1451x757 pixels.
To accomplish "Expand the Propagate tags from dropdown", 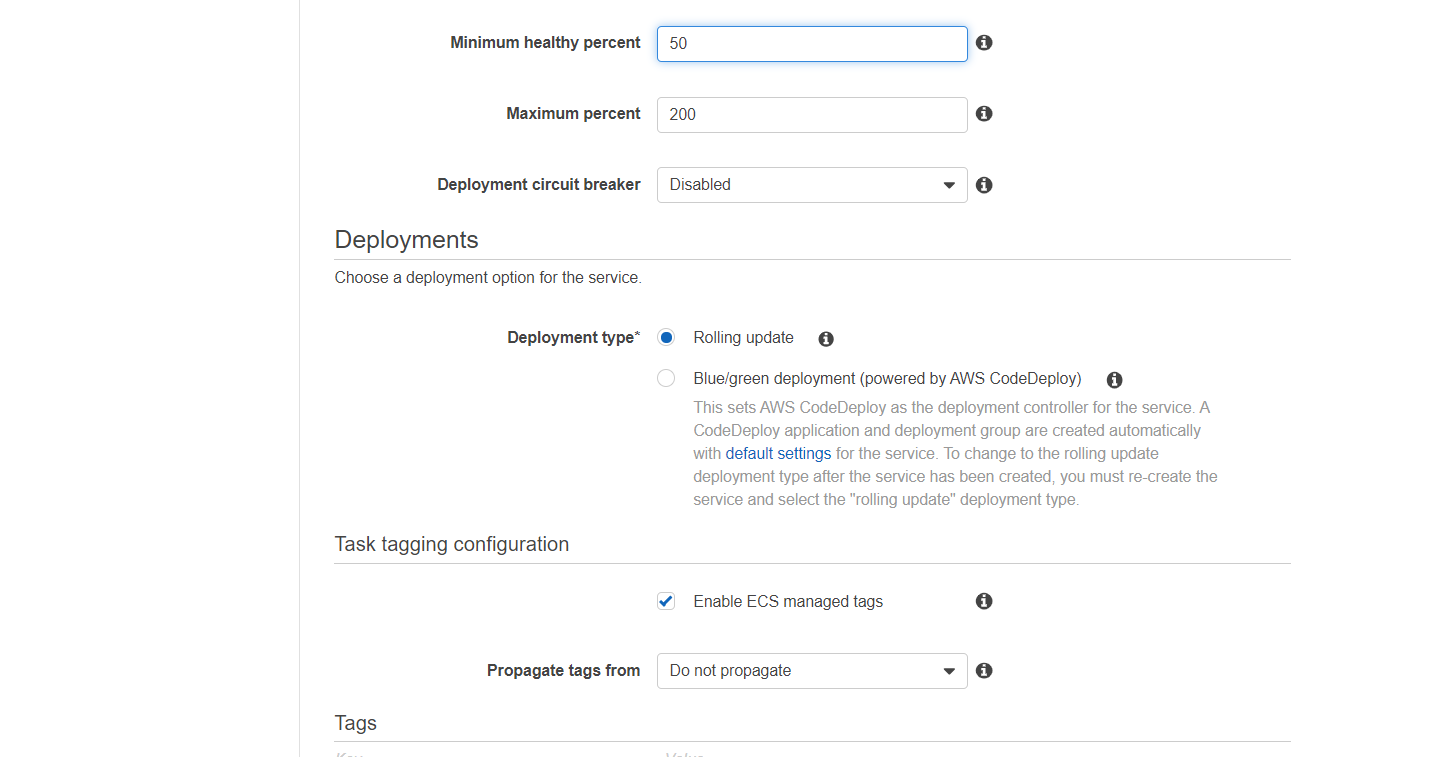I will coord(811,671).
